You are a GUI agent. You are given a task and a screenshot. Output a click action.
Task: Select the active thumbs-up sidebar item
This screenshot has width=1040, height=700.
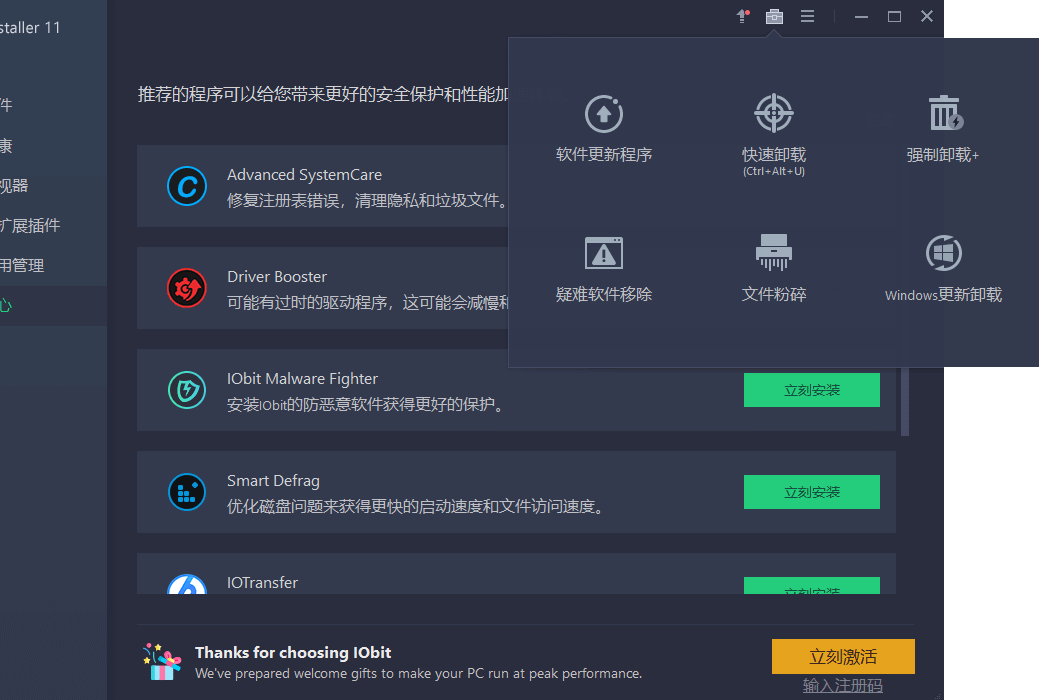pos(53,305)
